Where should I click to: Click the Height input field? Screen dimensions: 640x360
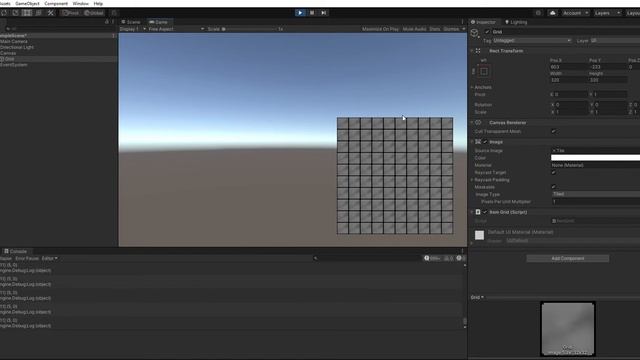click(607, 80)
